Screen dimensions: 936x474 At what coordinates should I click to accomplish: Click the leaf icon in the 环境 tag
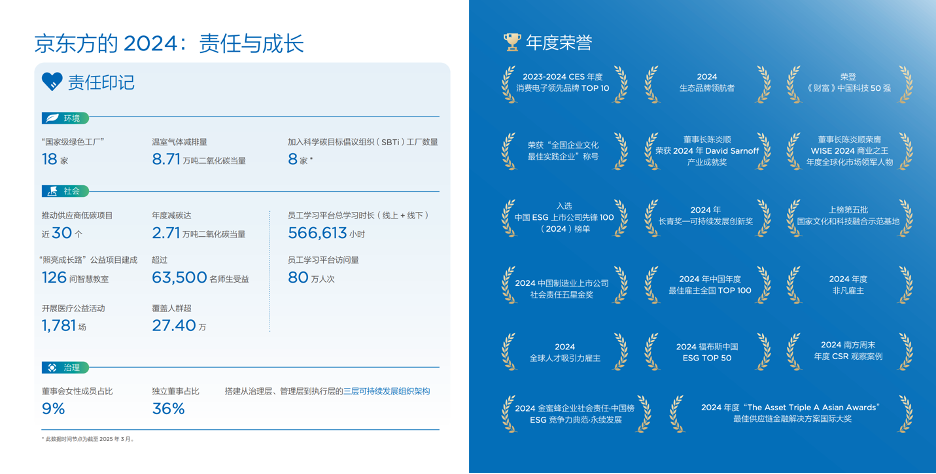(x=53, y=118)
